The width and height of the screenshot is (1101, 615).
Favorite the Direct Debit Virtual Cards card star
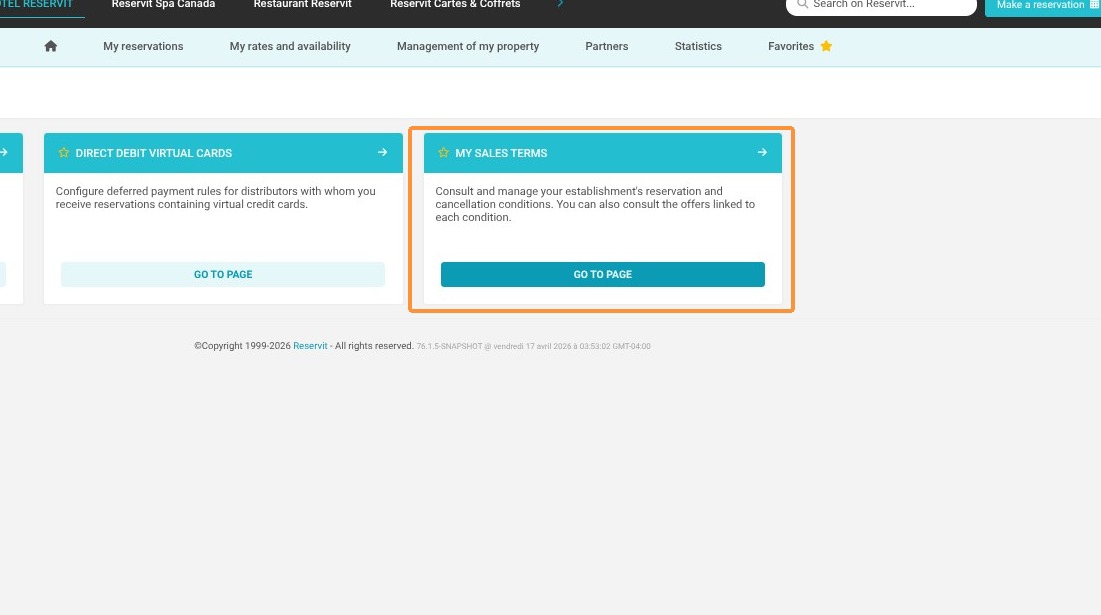(x=64, y=152)
